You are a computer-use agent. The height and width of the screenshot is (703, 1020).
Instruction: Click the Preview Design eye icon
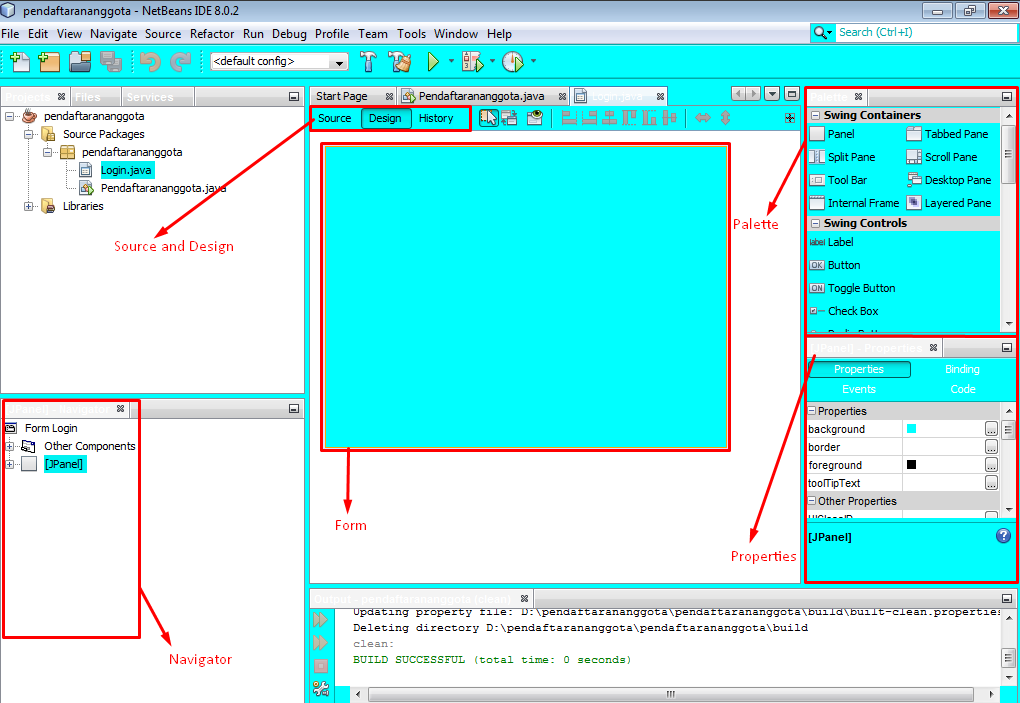534,118
